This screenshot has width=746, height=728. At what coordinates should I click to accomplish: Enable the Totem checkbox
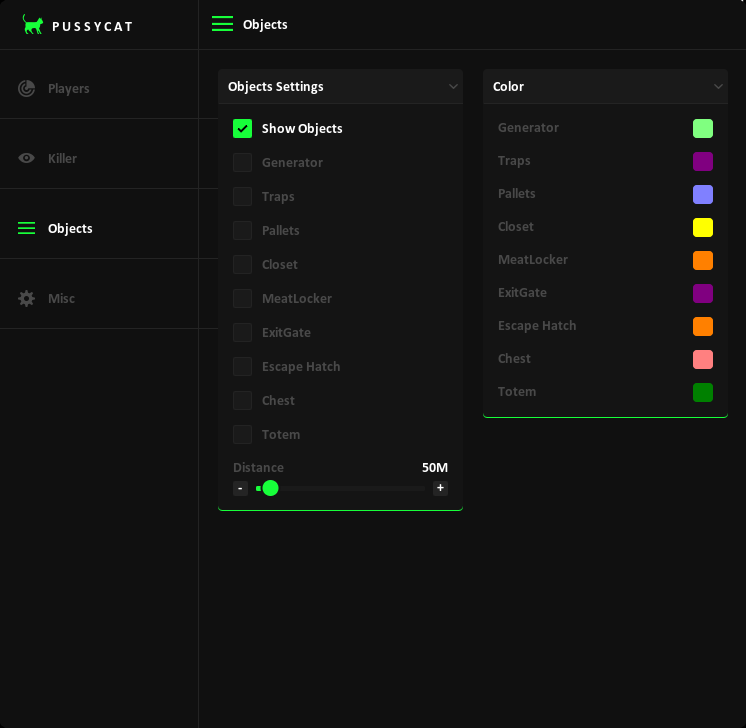point(242,434)
